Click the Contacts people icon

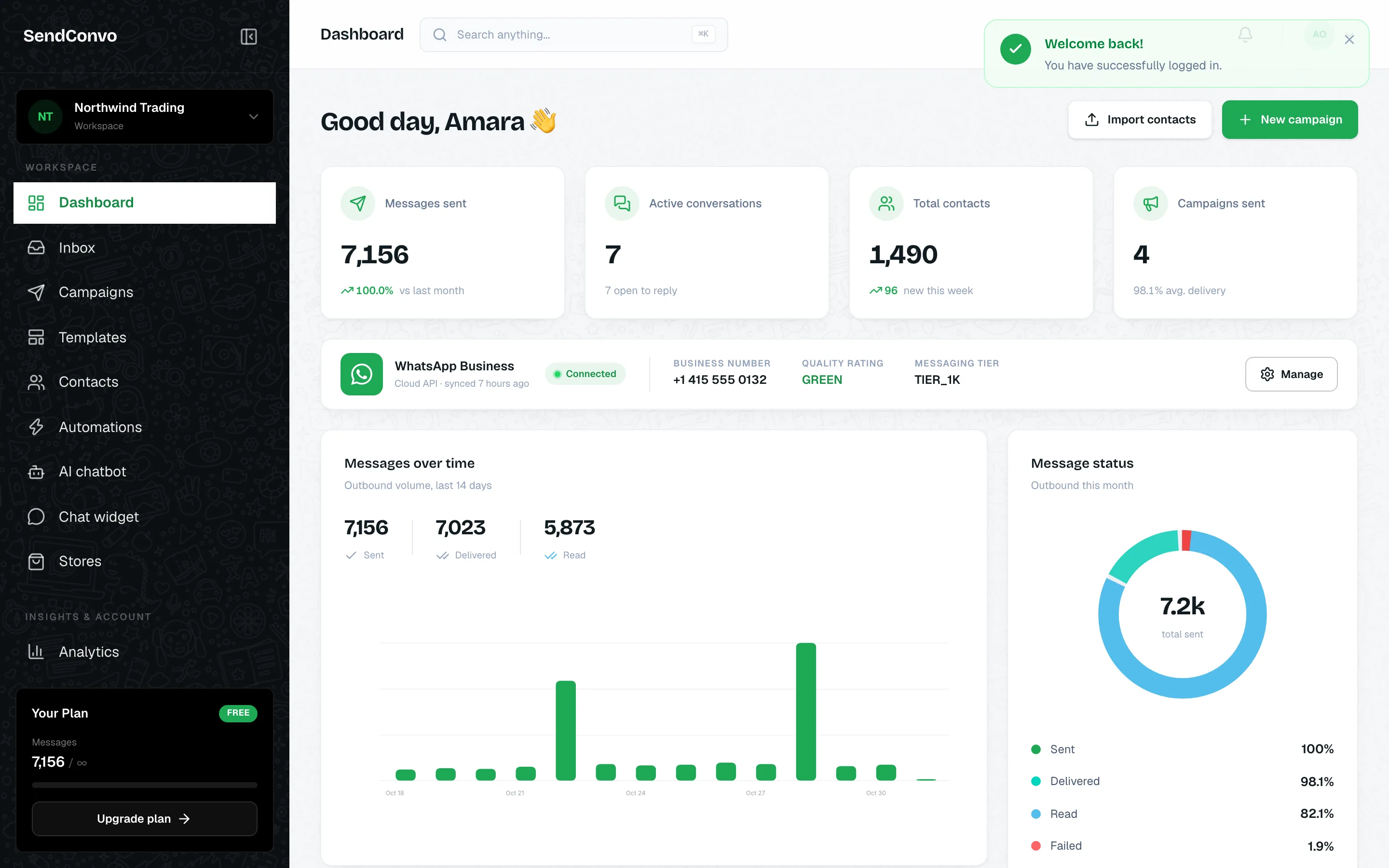[x=36, y=382]
